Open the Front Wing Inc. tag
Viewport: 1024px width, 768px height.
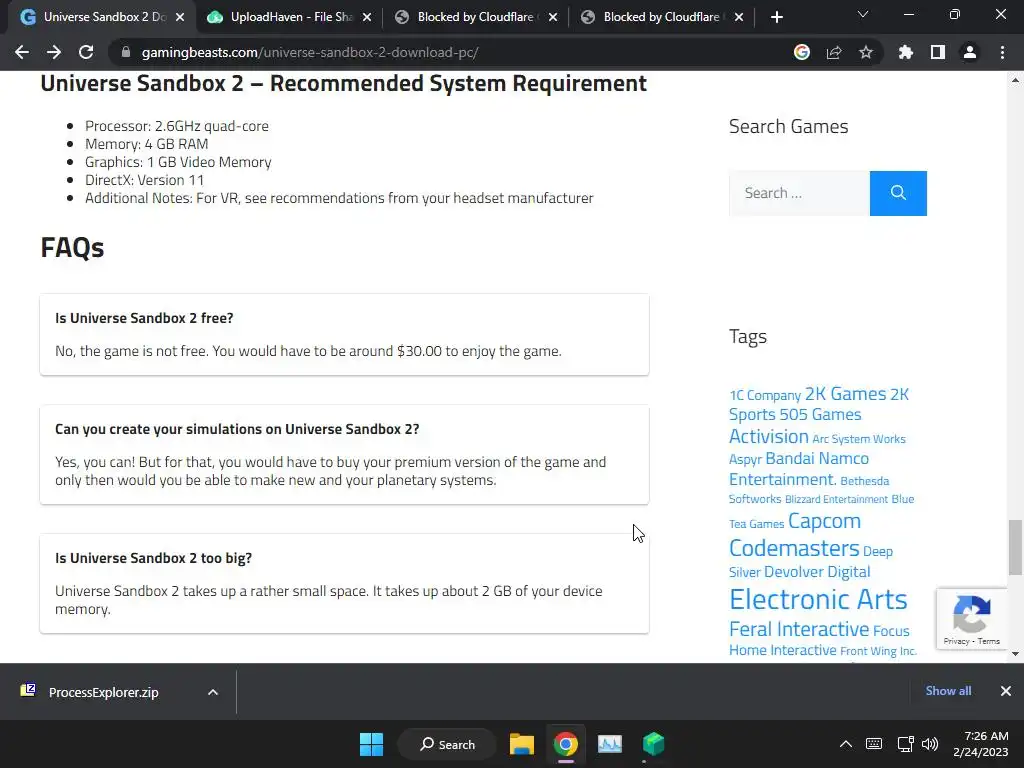pyautogui.click(x=878, y=651)
